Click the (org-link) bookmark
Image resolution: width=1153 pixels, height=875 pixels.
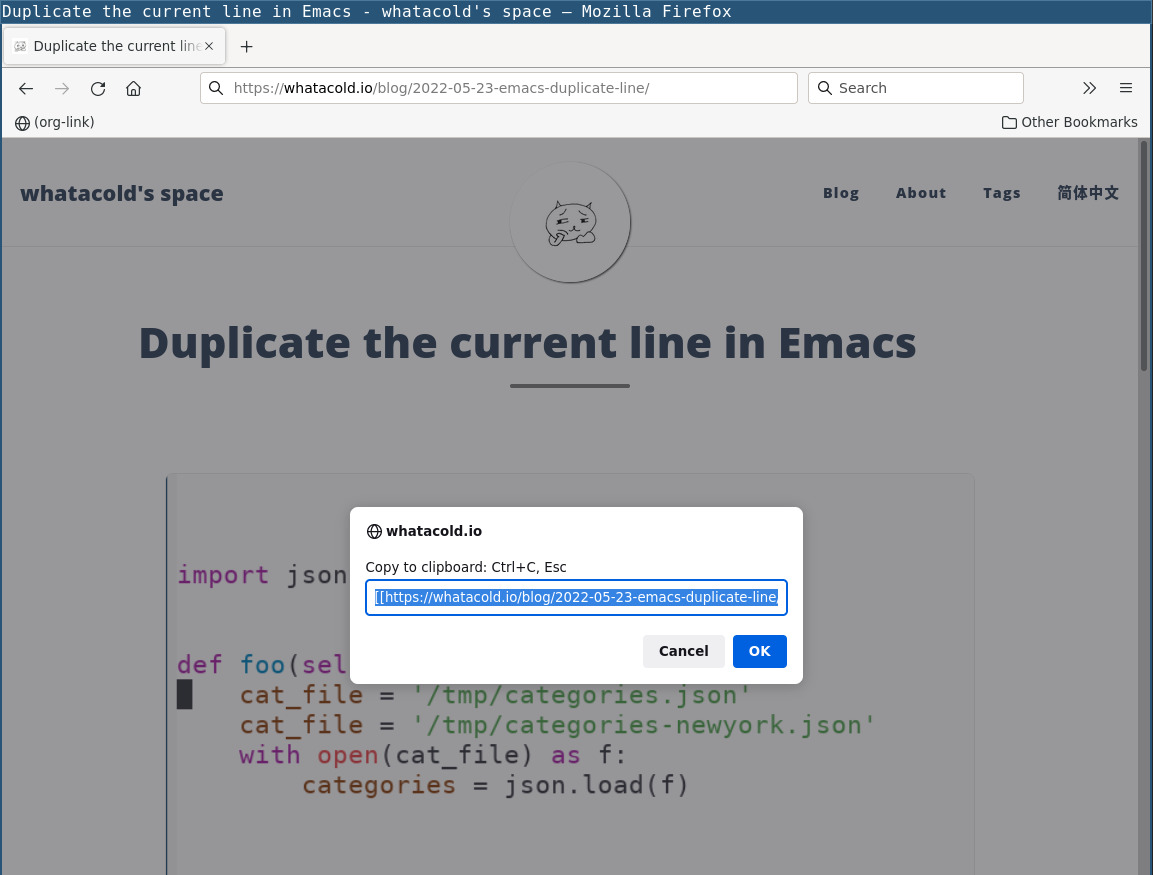tap(63, 122)
